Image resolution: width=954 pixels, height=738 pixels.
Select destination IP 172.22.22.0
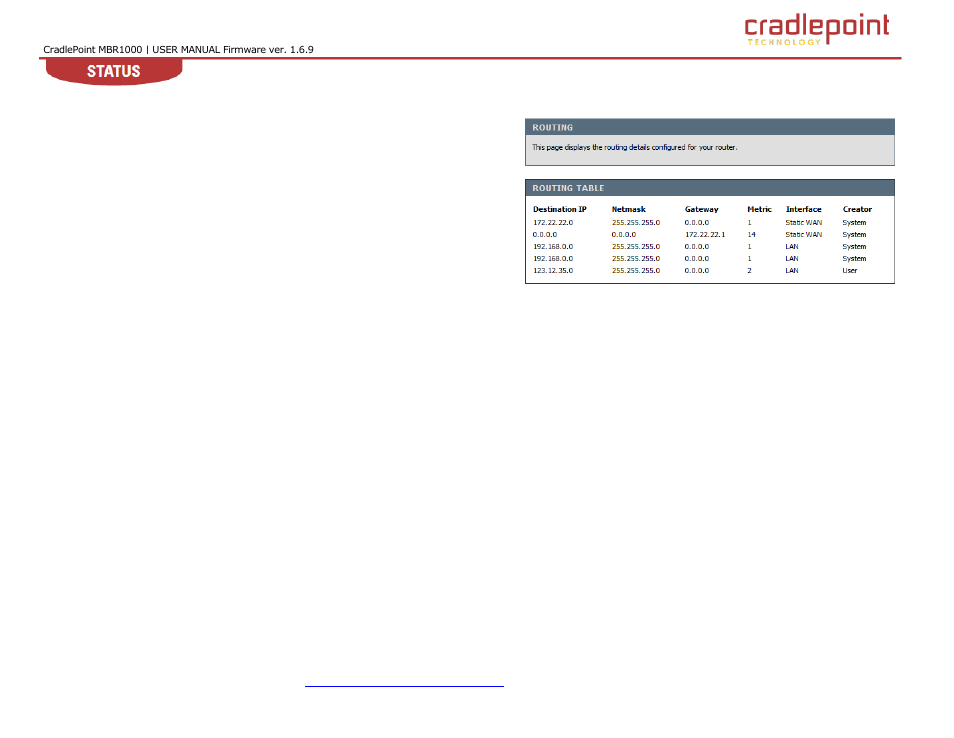click(553, 223)
